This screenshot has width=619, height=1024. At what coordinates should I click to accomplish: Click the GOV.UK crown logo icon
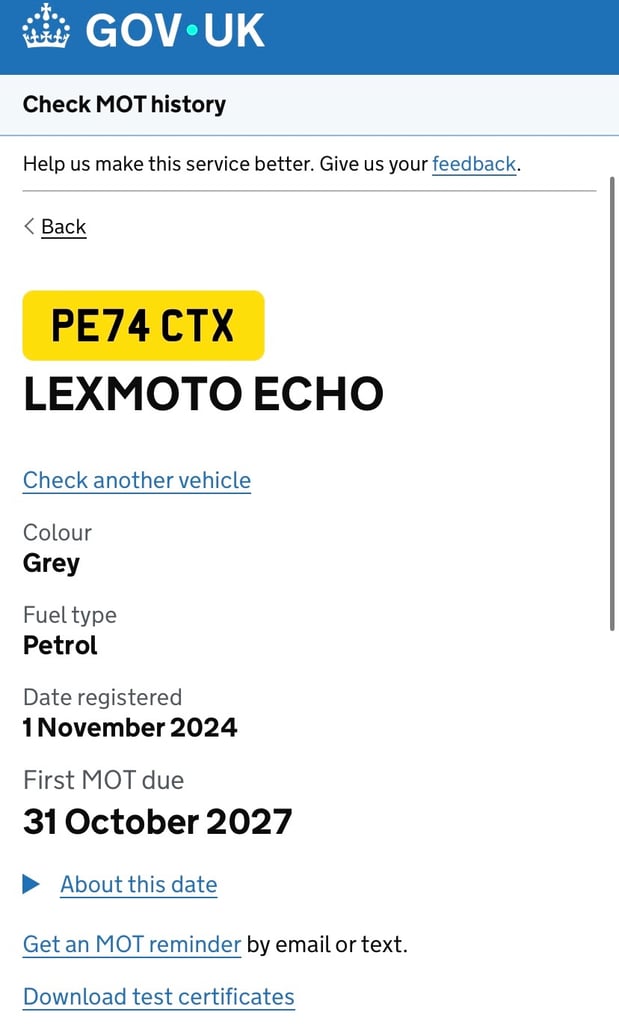(x=45, y=27)
